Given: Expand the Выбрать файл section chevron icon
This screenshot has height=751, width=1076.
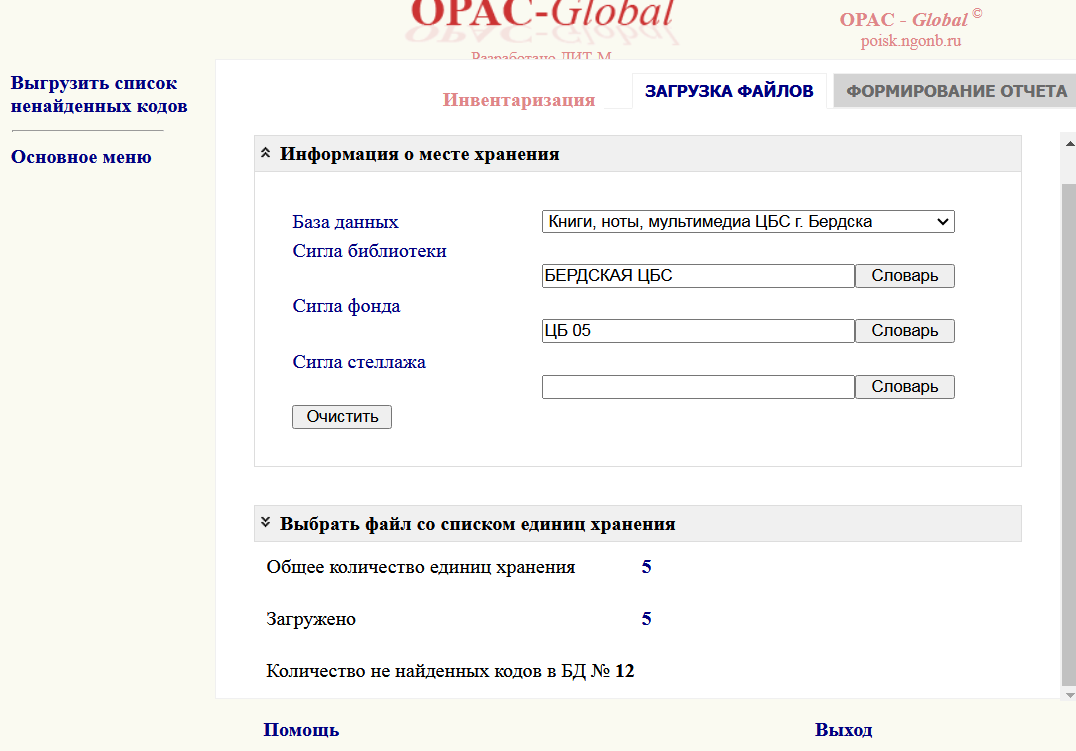Looking at the screenshot, I should 266,522.
